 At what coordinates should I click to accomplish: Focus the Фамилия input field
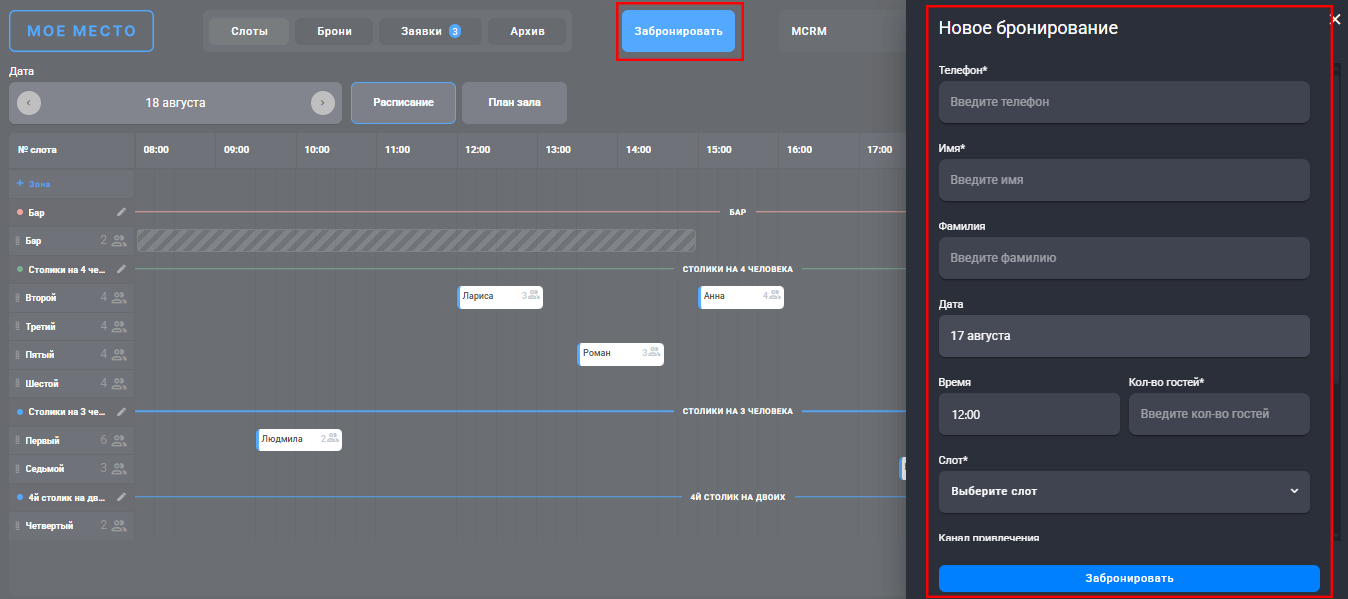(x=1124, y=258)
